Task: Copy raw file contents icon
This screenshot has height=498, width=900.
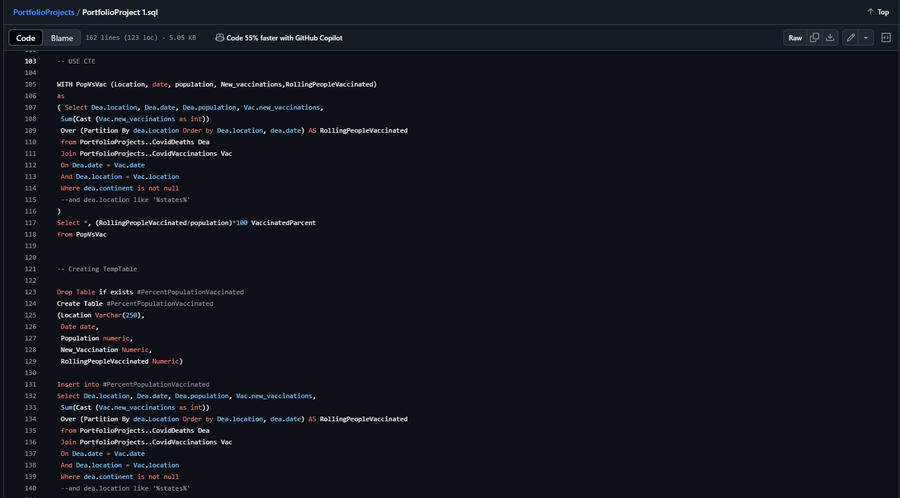Action: 815,38
